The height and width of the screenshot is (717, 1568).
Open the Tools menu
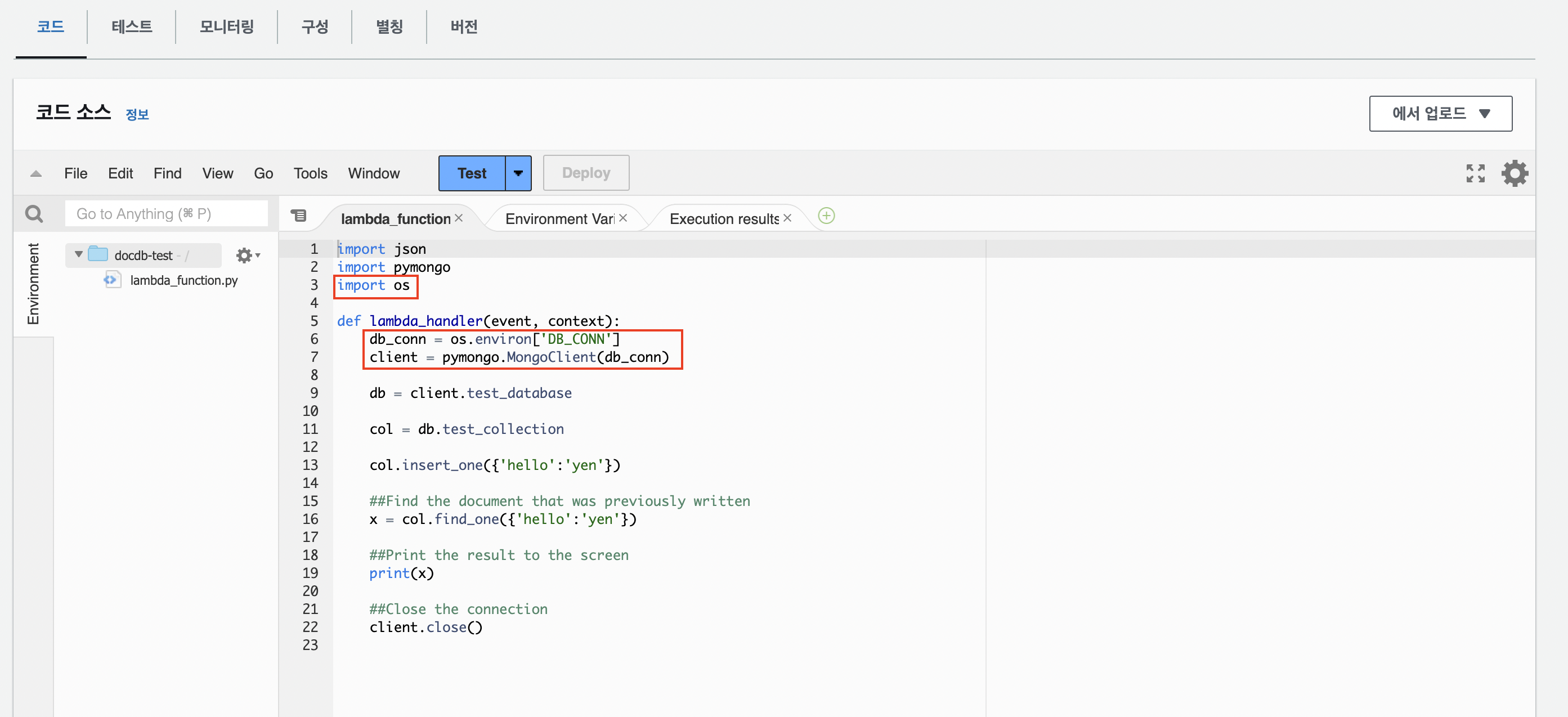tap(311, 173)
